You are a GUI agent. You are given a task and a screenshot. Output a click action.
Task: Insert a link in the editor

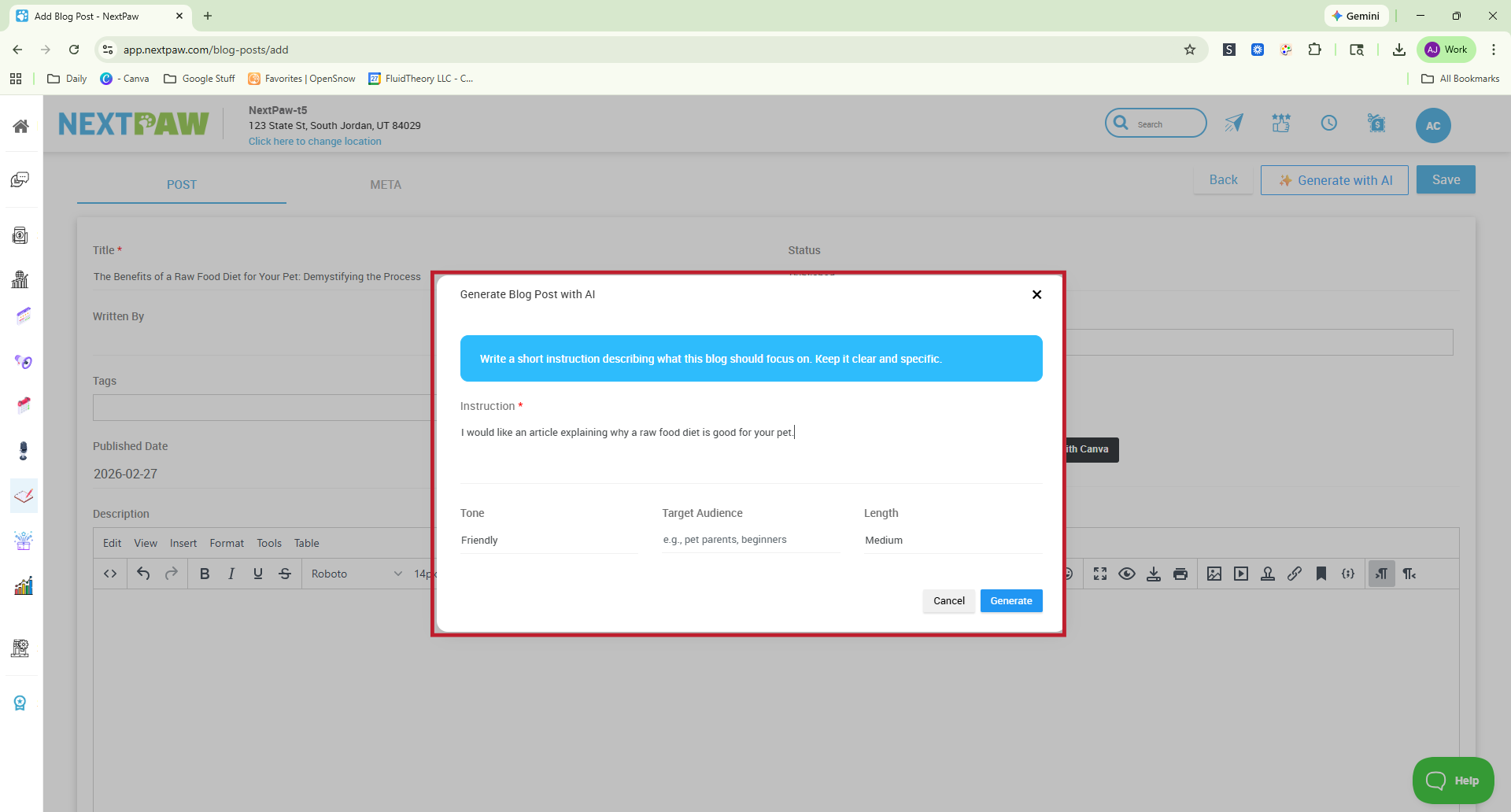tap(1295, 574)
